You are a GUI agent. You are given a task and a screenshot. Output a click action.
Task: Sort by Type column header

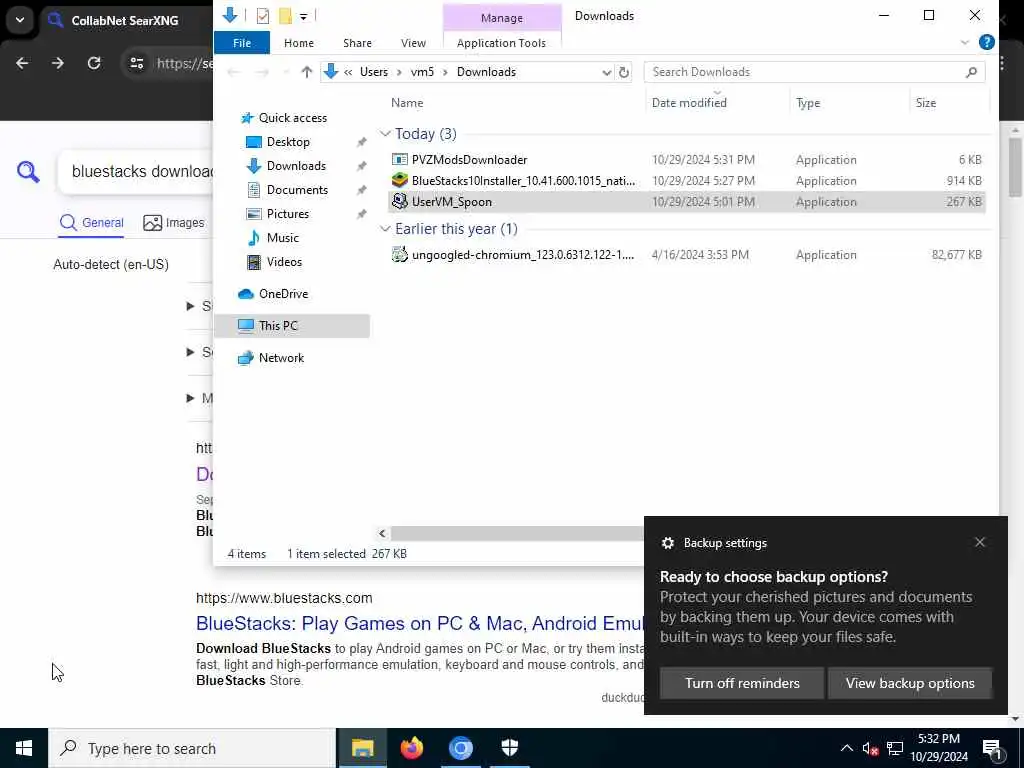click(808, 103)
